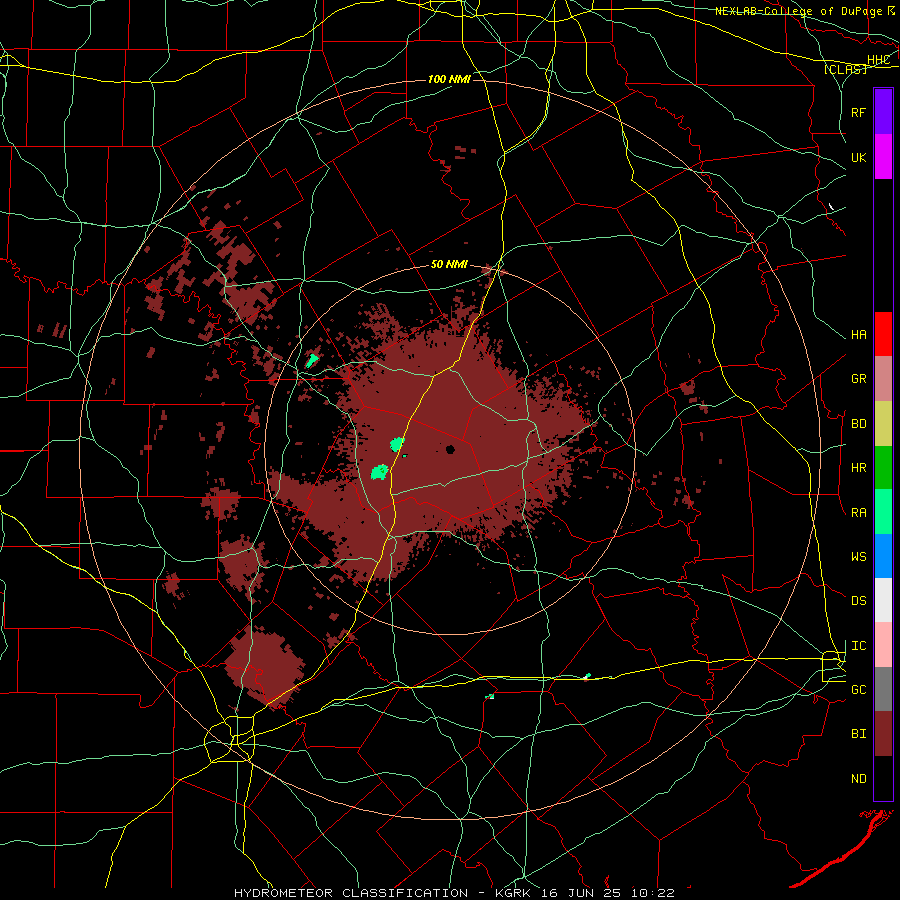Click the HA legend label
The image size is (900, 900).
point(858,334)
